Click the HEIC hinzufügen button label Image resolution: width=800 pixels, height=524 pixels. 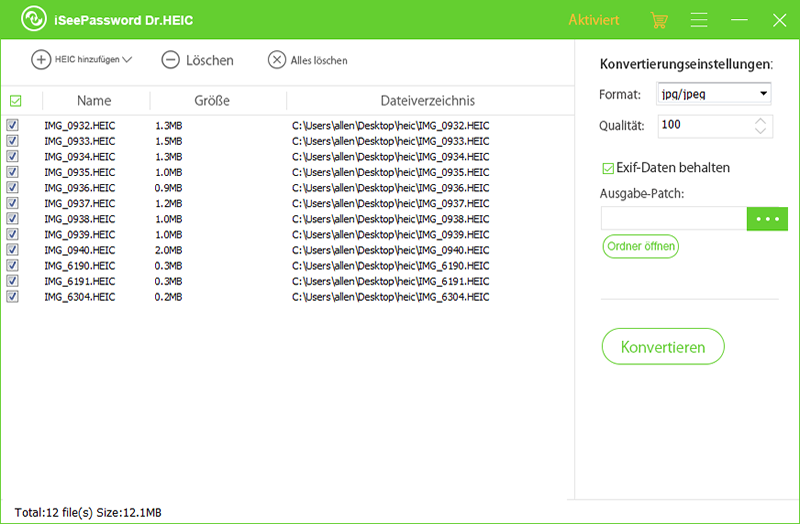[x=87, y=60]
